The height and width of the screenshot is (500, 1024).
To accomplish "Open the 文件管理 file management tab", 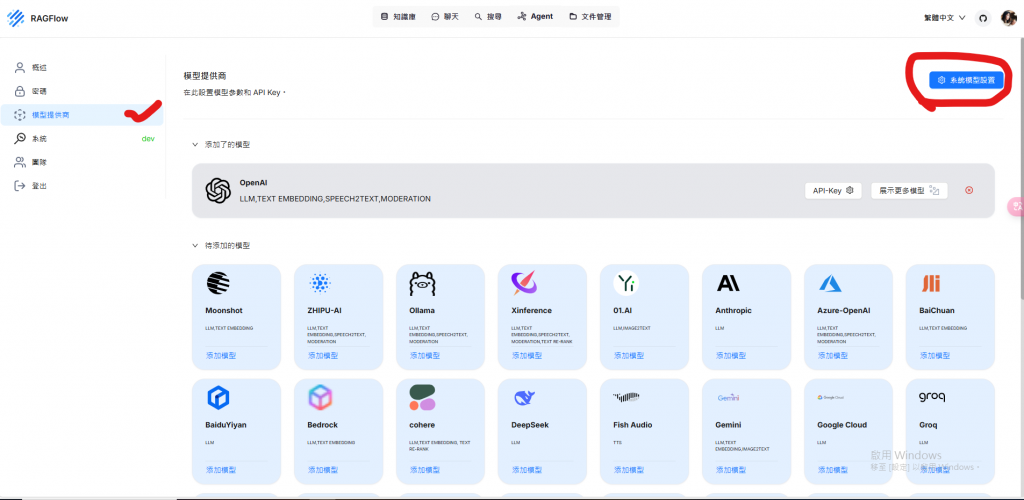I will [590, 16].
